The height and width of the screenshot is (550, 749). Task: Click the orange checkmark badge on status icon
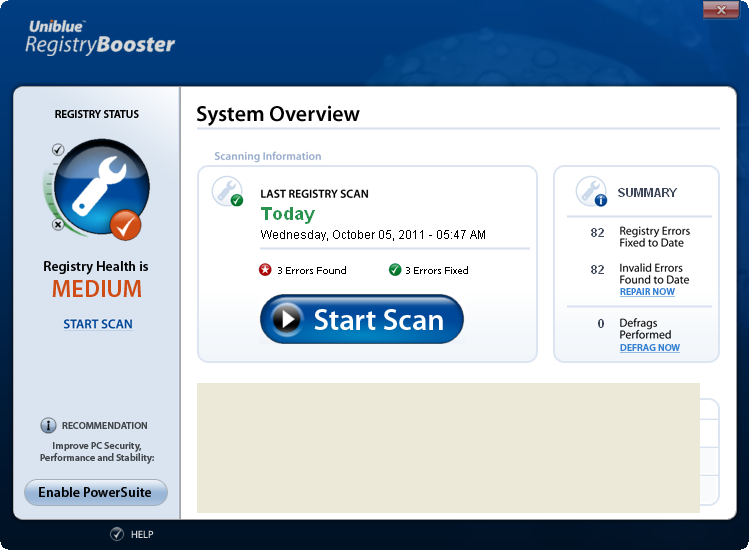(125, 225)
